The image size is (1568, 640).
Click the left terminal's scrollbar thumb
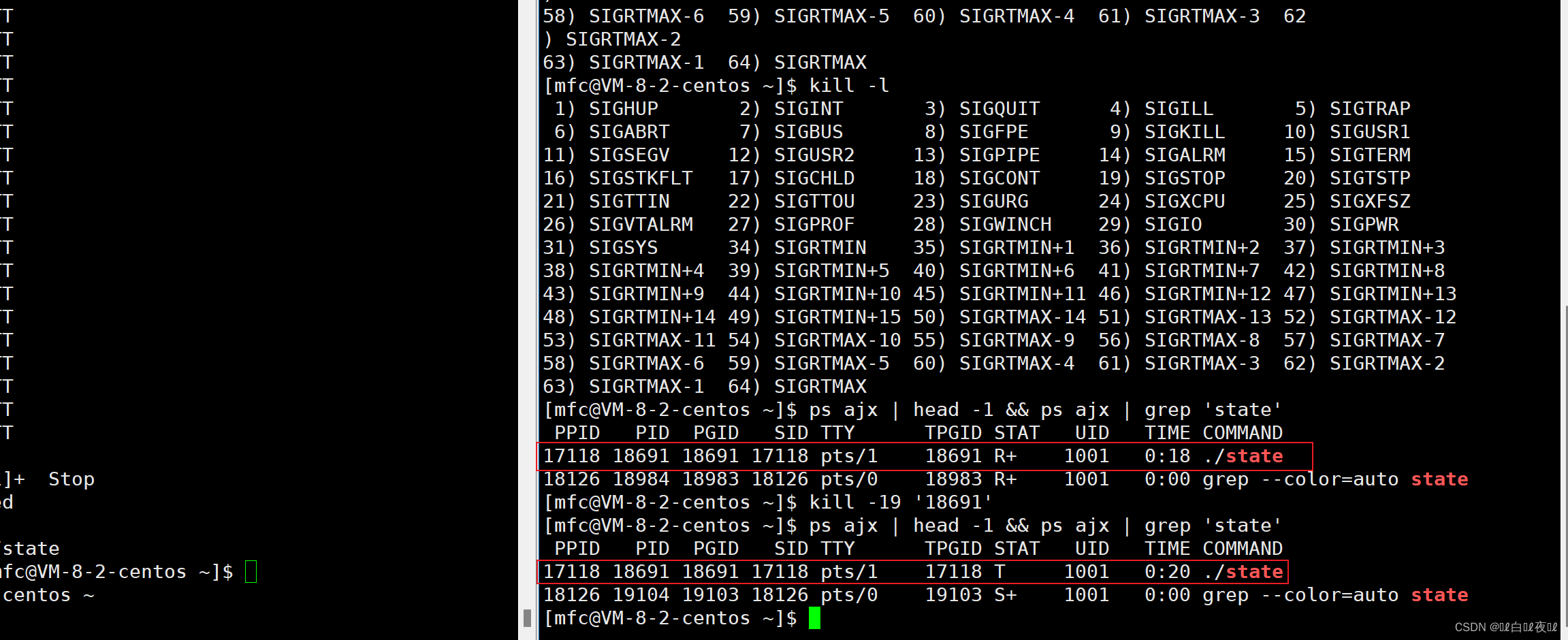tap(527, 618)
